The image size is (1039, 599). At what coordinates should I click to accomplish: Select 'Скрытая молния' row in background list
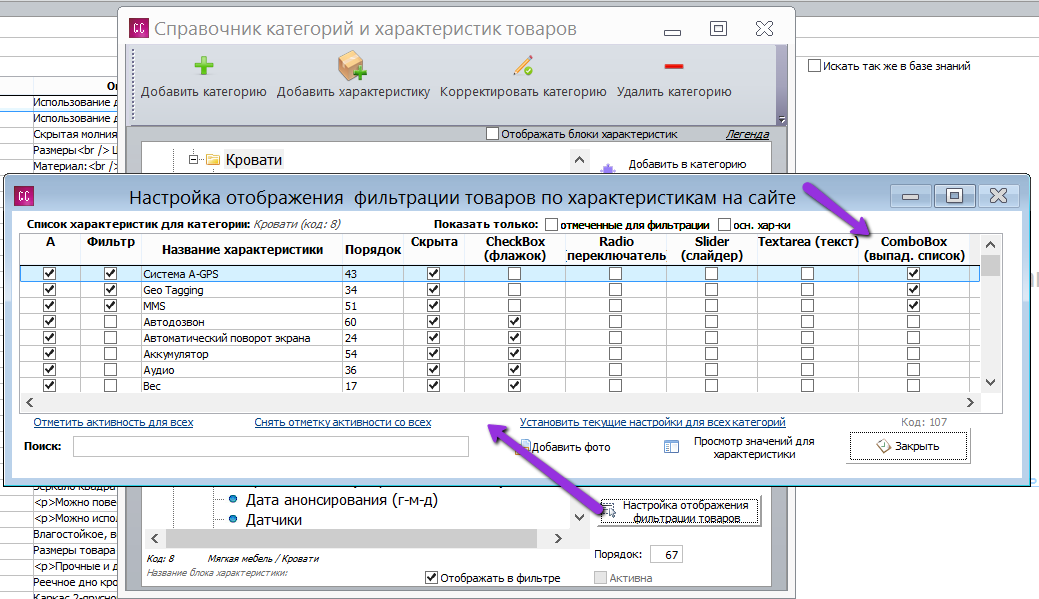point(75,134)
